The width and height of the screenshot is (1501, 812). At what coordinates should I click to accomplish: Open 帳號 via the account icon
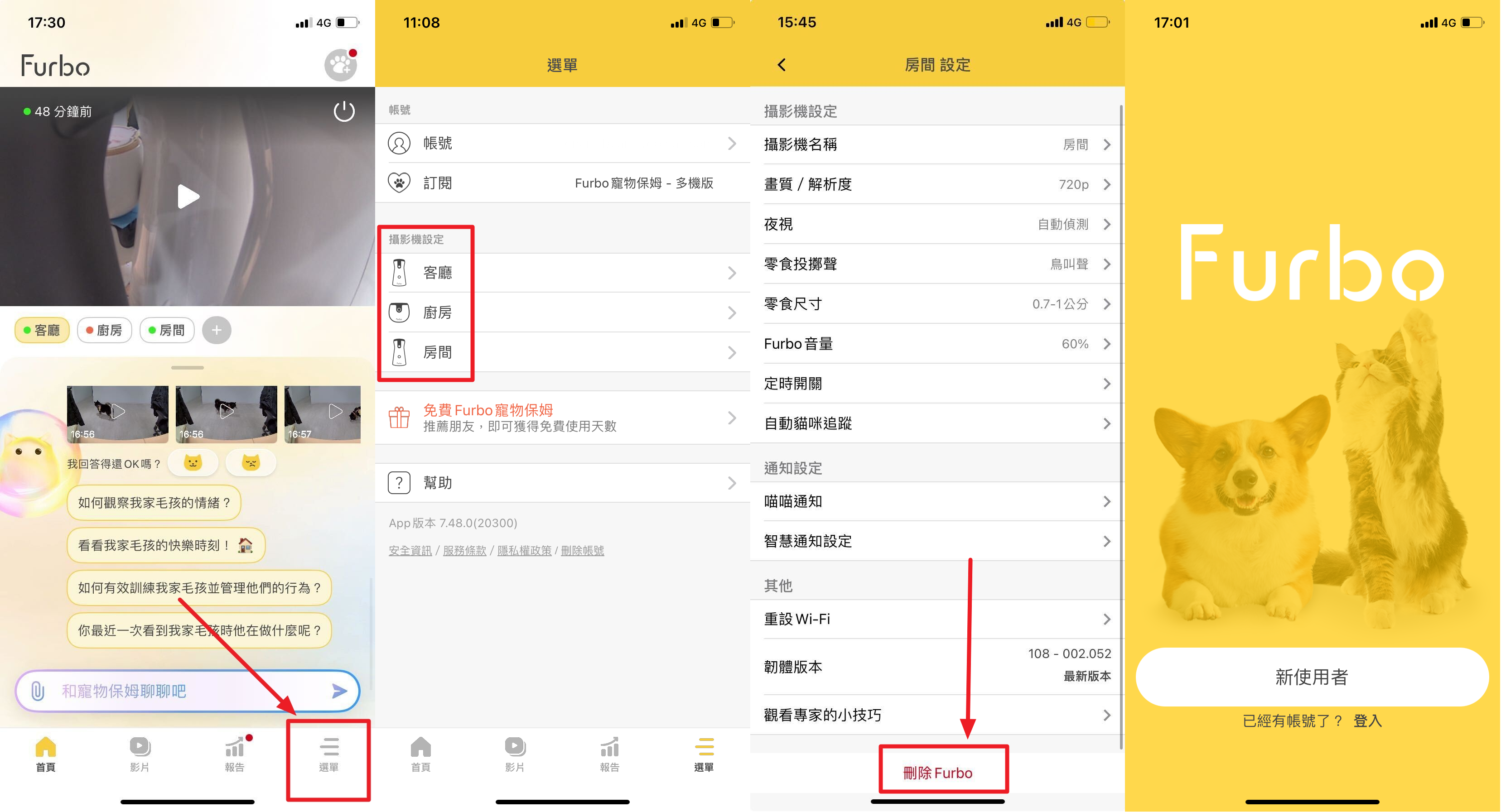[399, 143]
